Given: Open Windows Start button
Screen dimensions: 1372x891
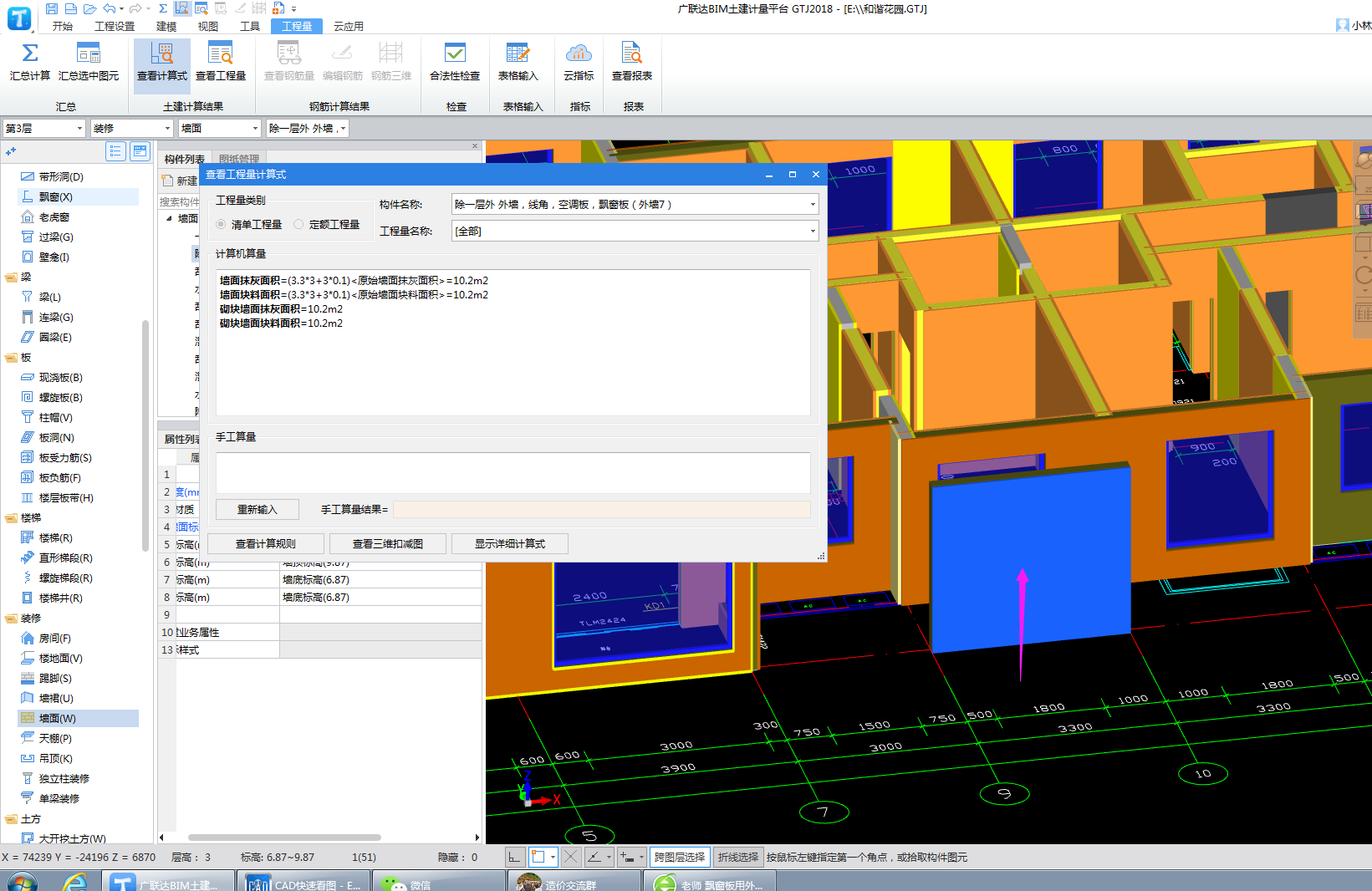Looking at the screenshot, I should coord(22,882).
